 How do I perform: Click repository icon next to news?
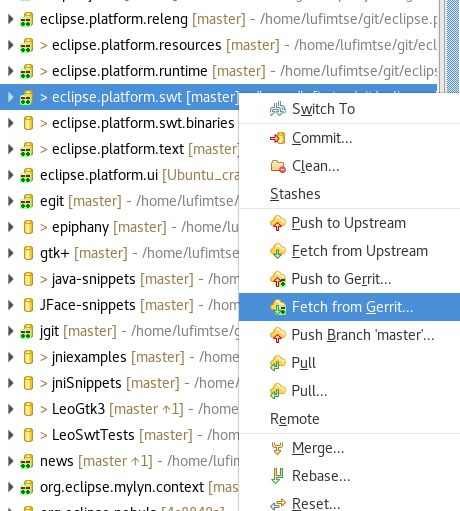pos(27,461)
